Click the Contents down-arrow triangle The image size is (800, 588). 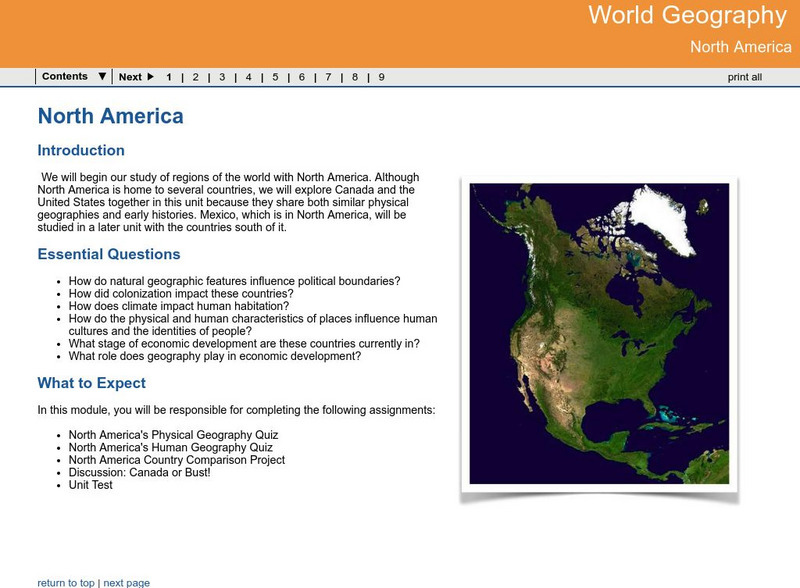click(x=102, y=77)
